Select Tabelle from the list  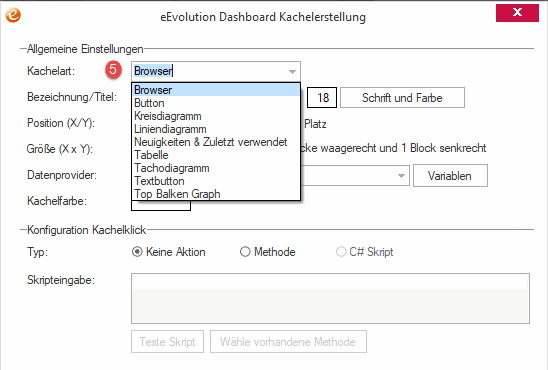pyautogui.click(x=216, y=155)
